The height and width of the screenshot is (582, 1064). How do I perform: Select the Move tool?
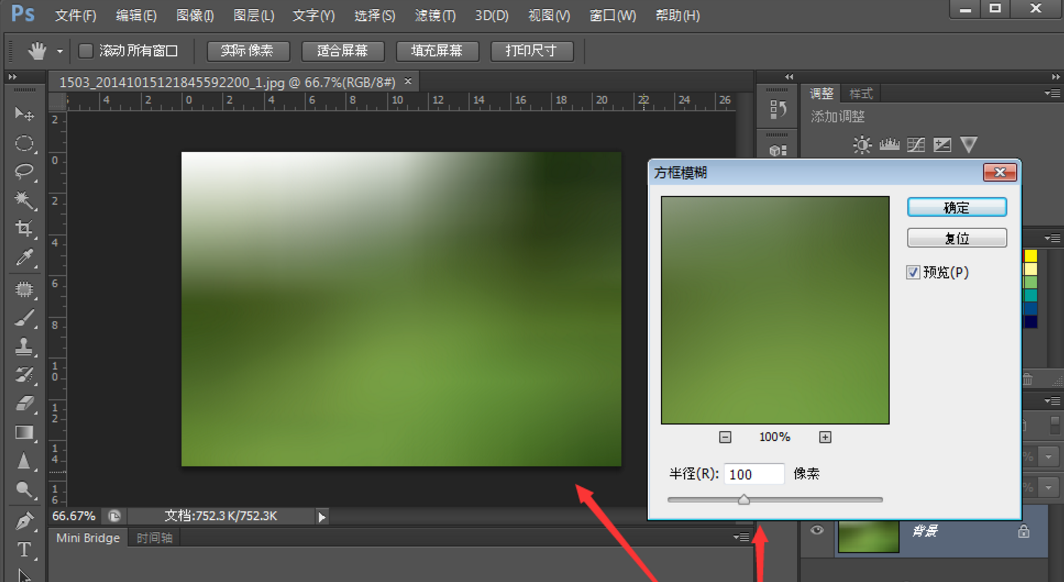(24, 113)
